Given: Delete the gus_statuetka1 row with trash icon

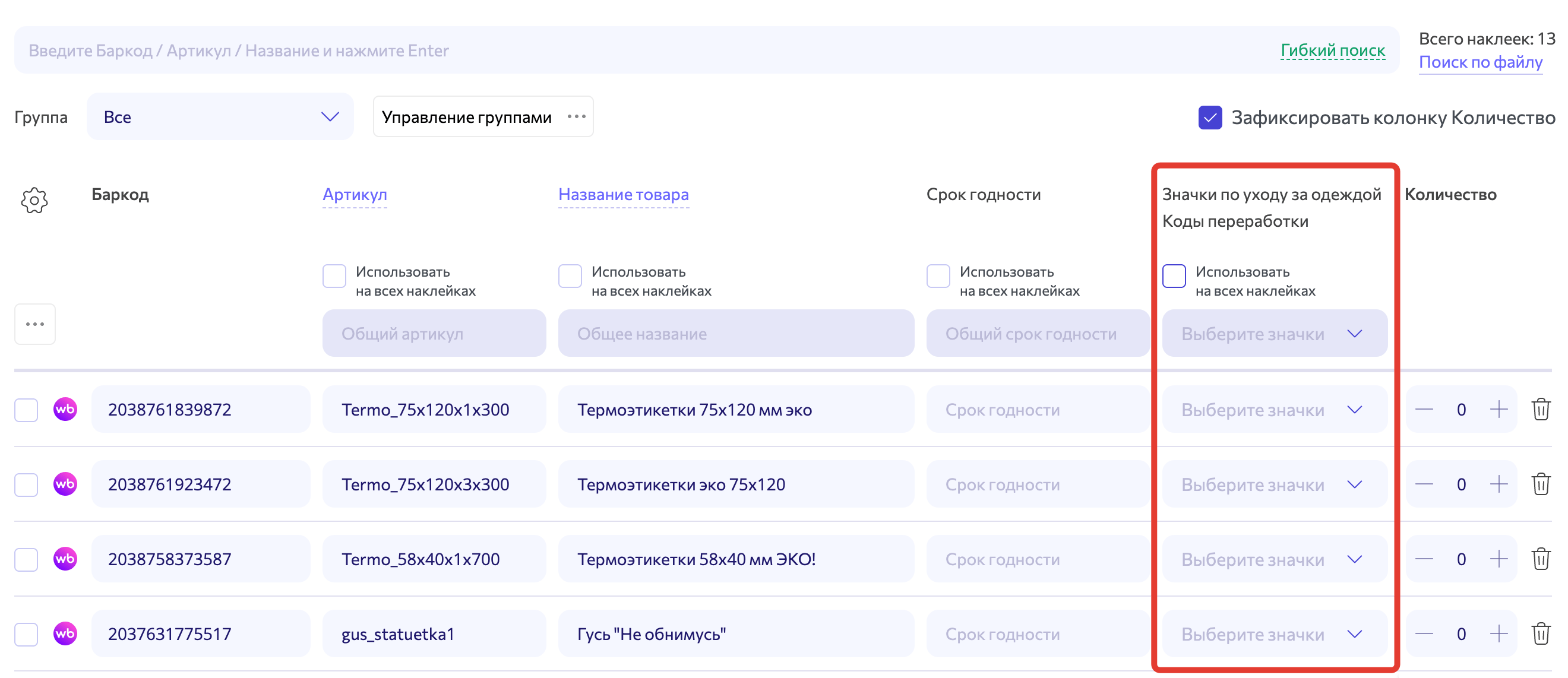Looking at the screenshot, I should (x=1541, y=633).
